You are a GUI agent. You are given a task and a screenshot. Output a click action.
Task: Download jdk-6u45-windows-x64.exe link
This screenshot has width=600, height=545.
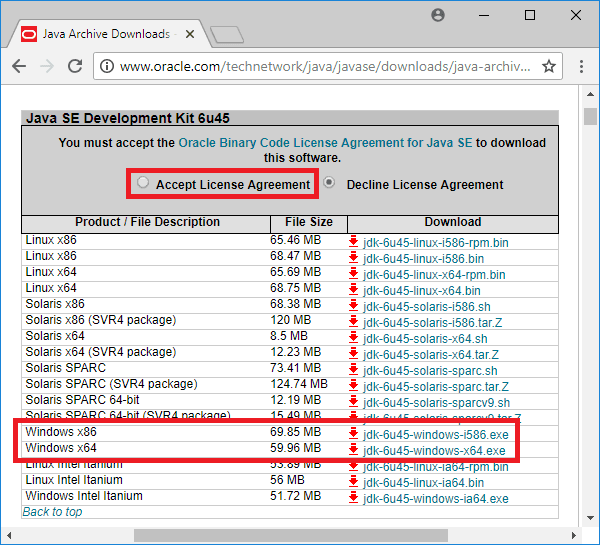pos(434,451)
